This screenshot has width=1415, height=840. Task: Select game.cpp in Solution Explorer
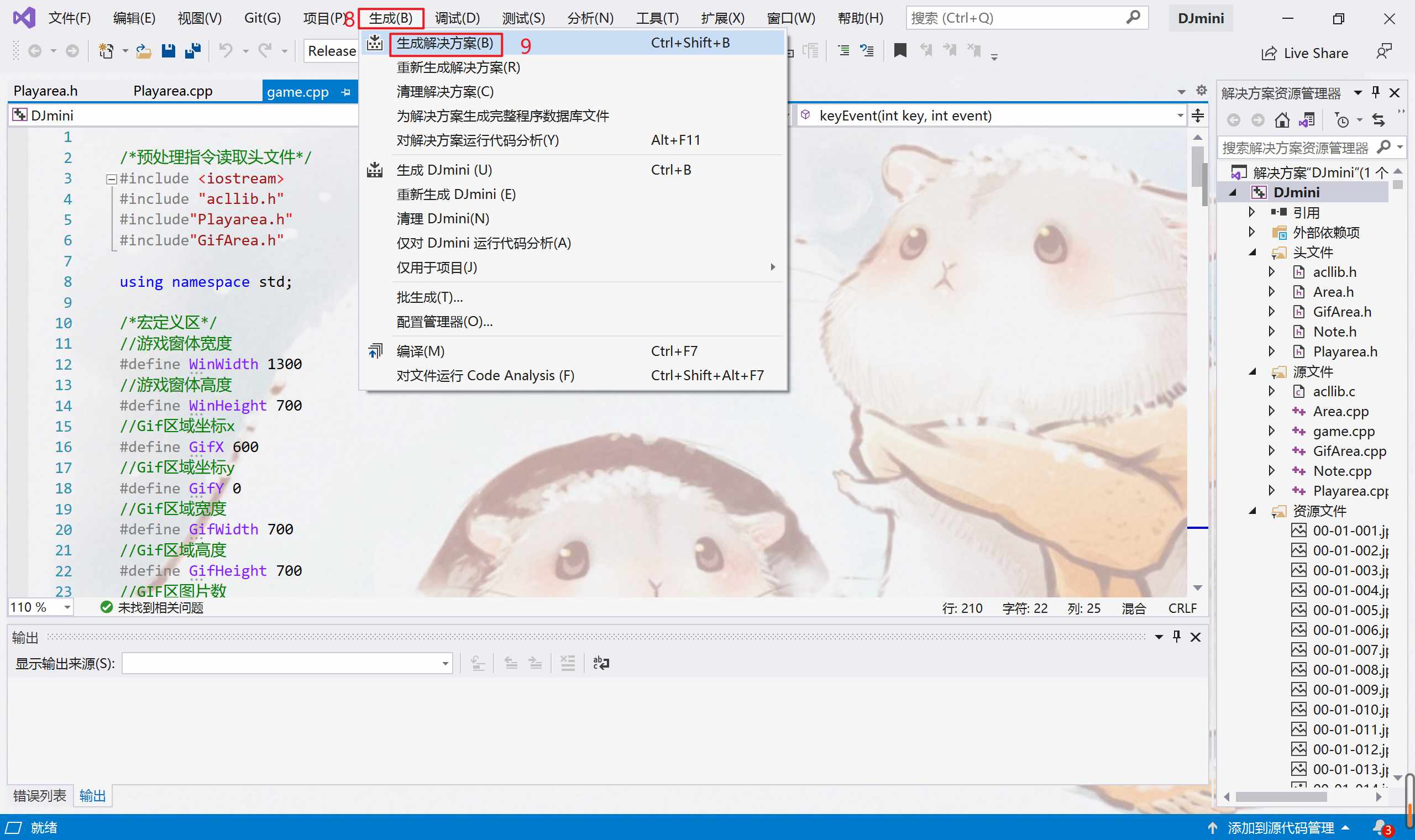[1344, 431]
